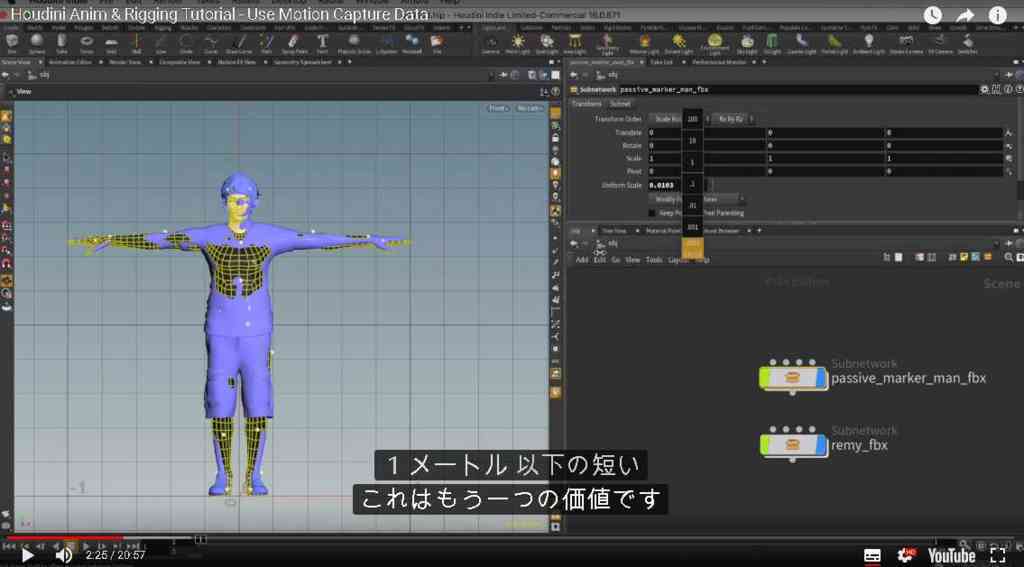Add a Sky Light from shelf
This screenshot has width=1024, height=567.
click(746, 44)
